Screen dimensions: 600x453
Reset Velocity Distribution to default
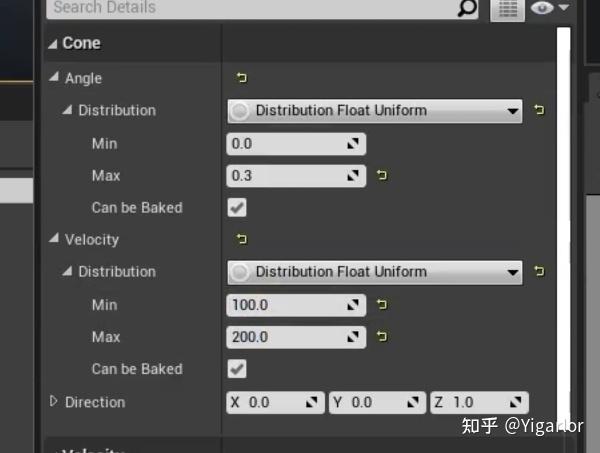point(540,272)
